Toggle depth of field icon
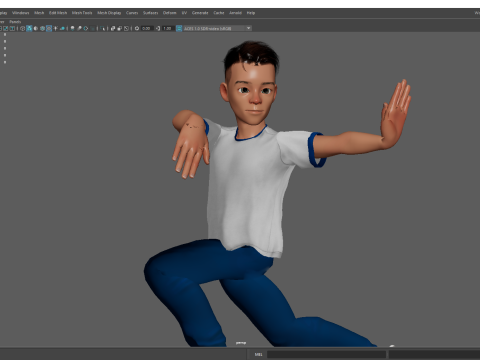Screen dimensions: 480x360 92,29
